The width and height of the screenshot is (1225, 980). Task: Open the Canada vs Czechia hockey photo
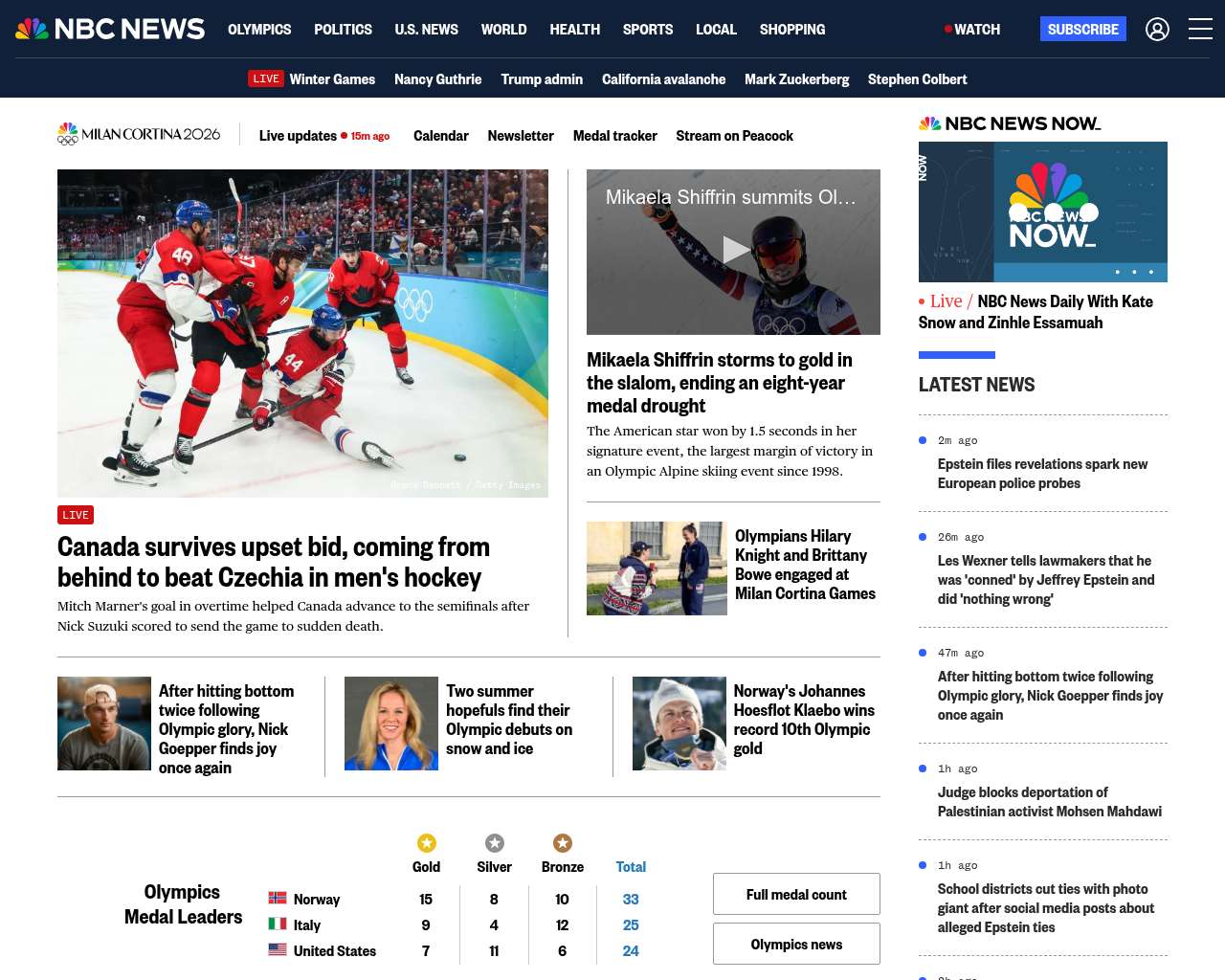pos(302,333)
